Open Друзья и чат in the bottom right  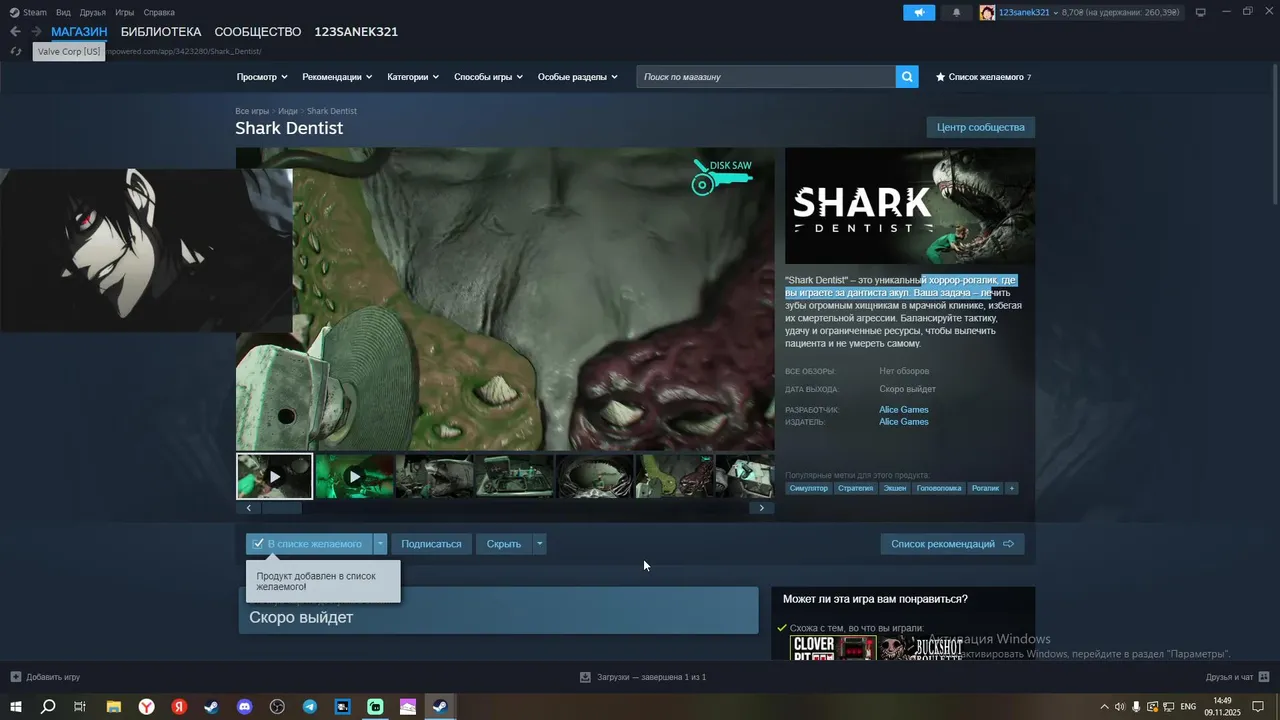pos(1236,677)
